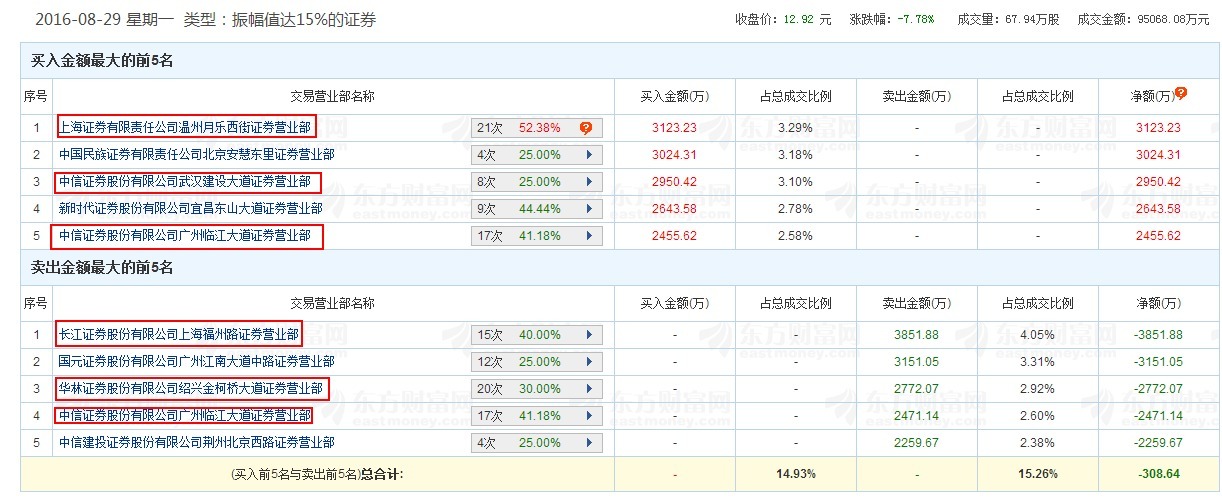Open 华林证券绍兴金柯桥大道证券营业部 link
1222x498 pixels.
(190, 389)
